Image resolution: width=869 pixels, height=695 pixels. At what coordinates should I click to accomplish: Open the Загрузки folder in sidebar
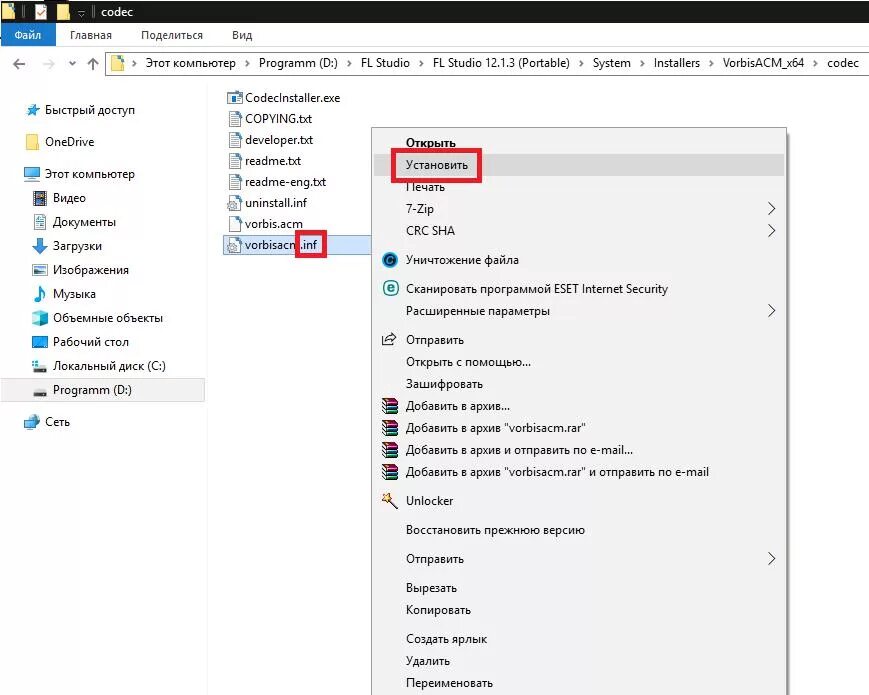68,246
